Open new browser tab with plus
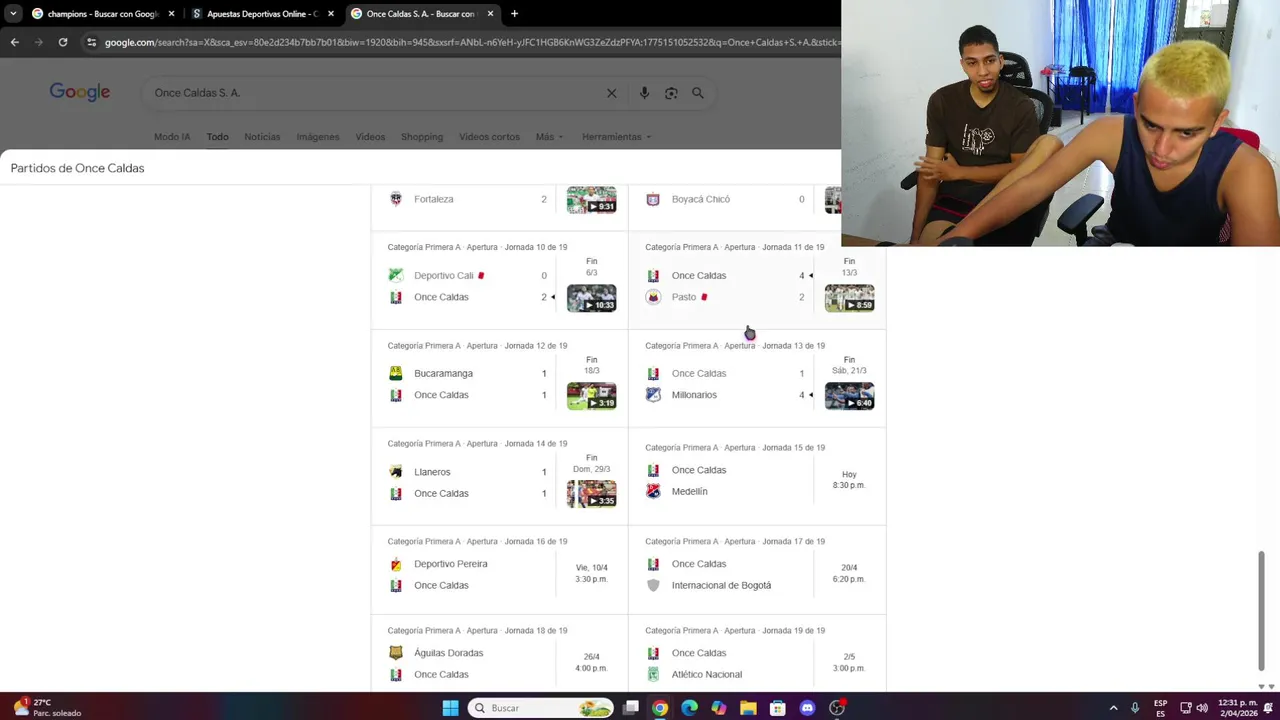 pyautogui.click(x=514, y=14)
